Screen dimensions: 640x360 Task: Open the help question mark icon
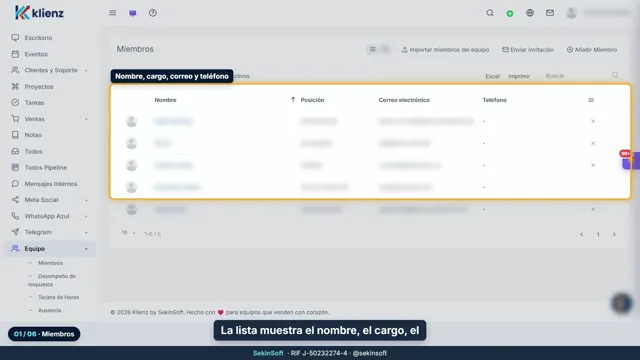pyautogui.click(x=153, y=13)
